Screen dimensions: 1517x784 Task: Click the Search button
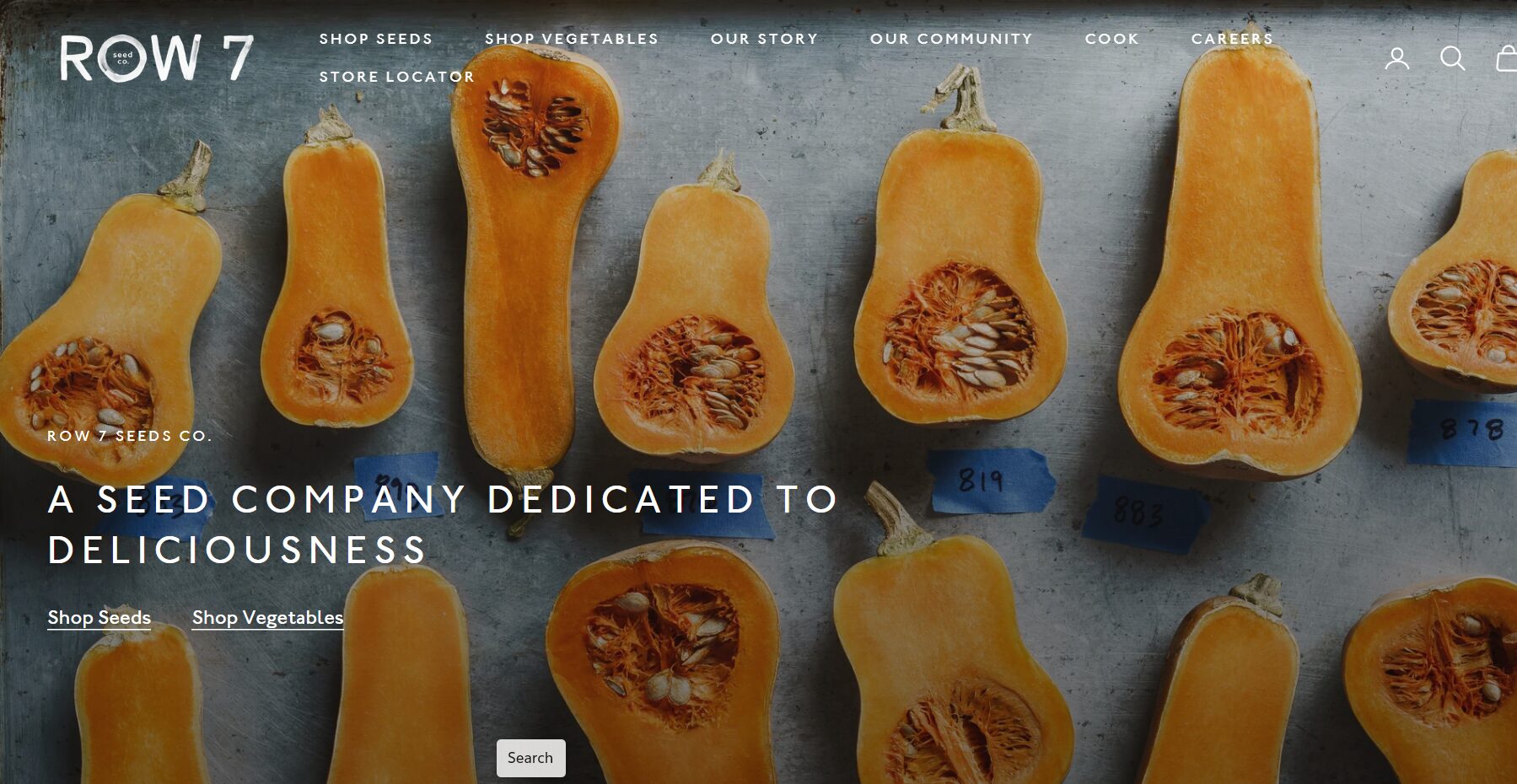530,758
